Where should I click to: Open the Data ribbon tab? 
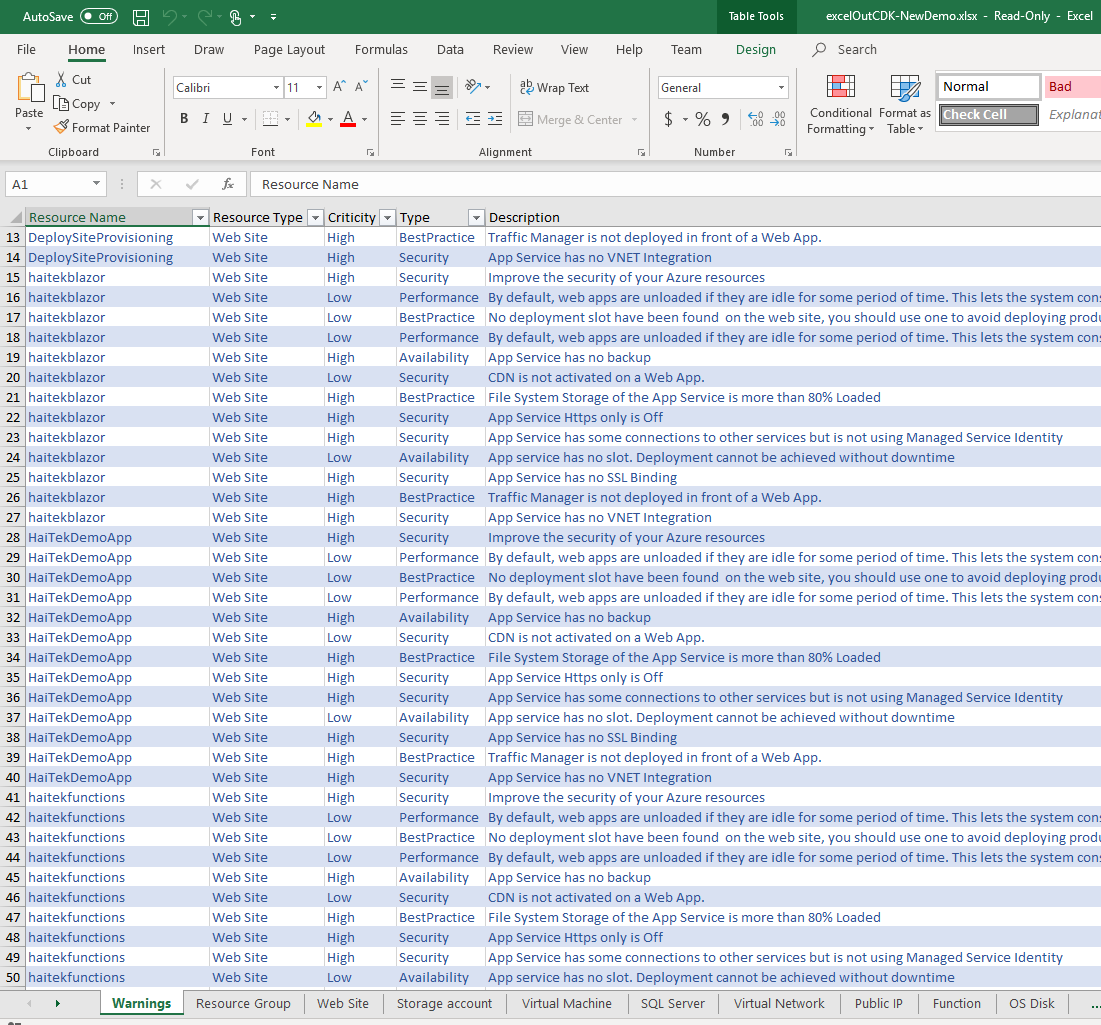tap(450, 50)
